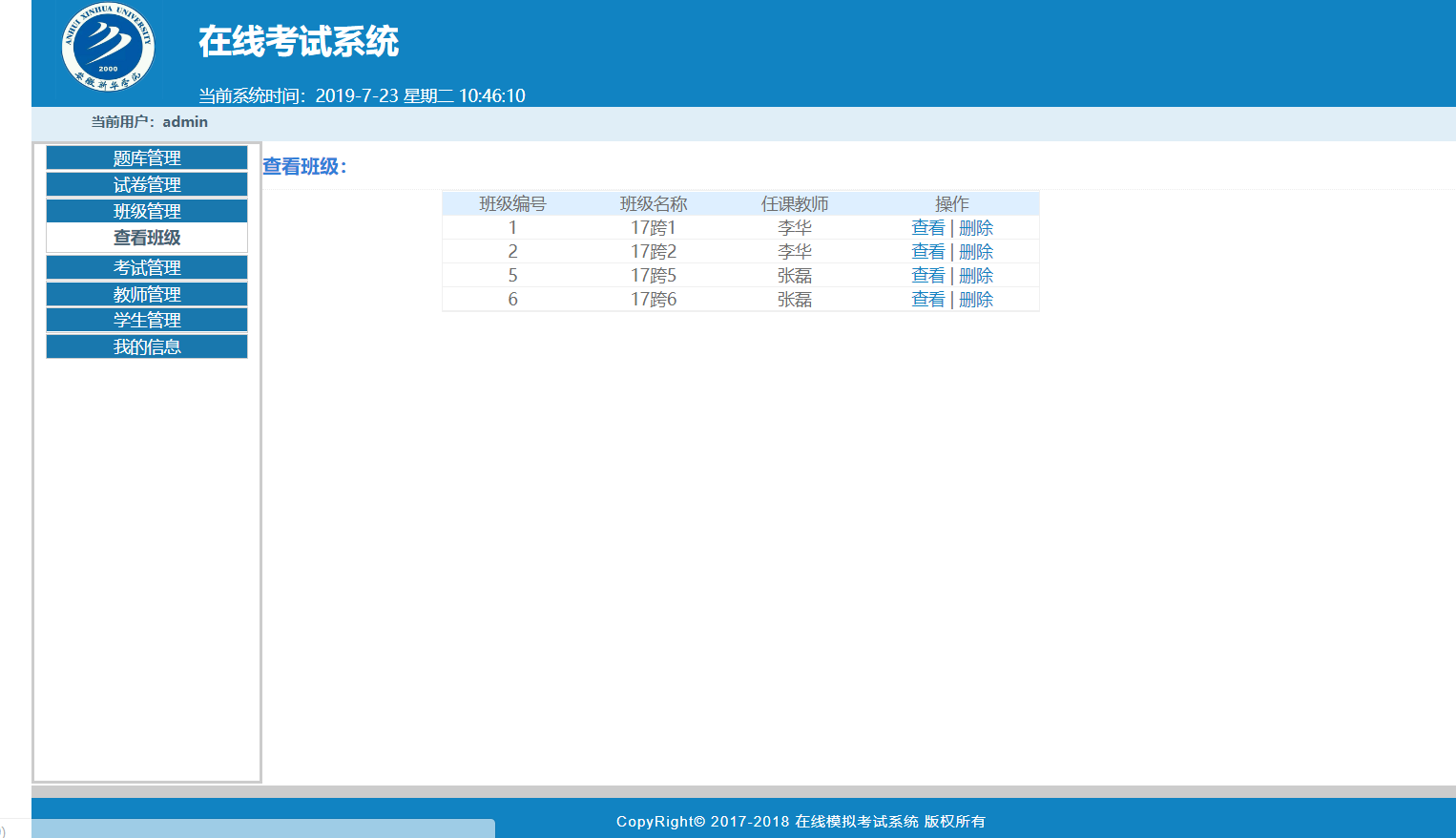Click the 任课教师 column header

[x=795, y=204]
